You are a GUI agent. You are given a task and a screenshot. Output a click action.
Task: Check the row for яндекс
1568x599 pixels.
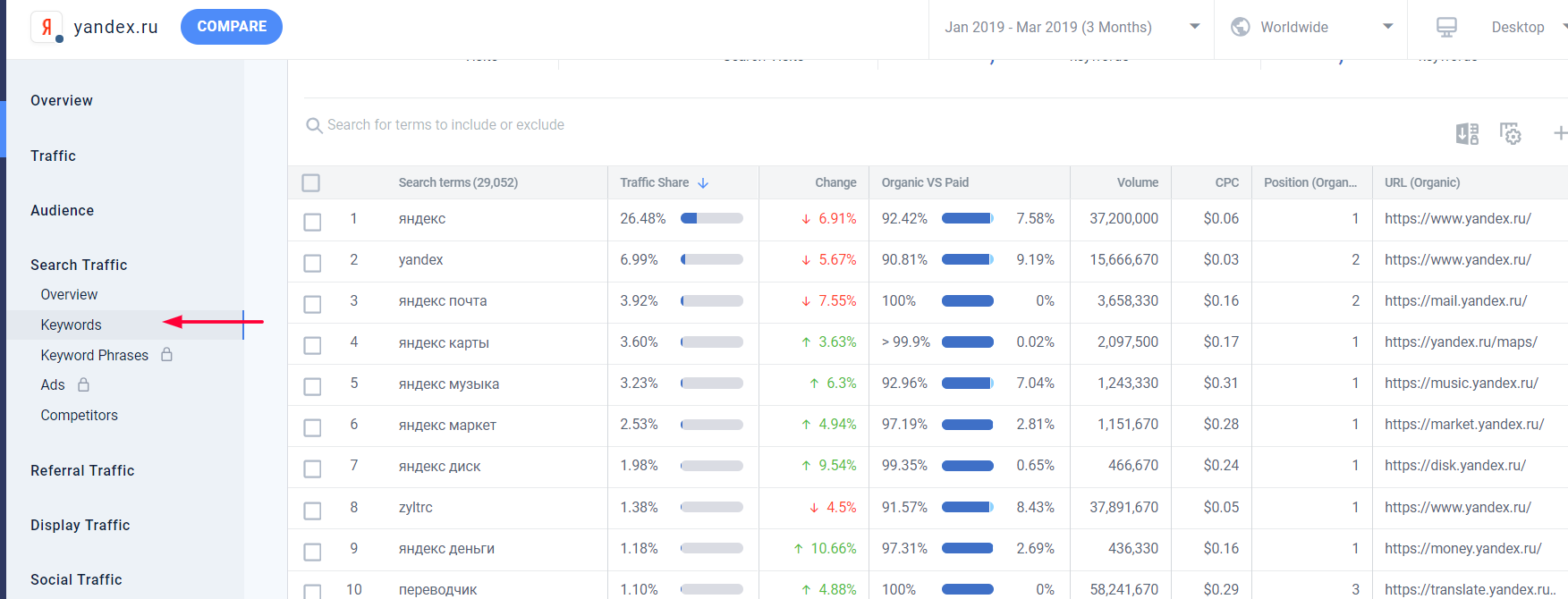312,222
